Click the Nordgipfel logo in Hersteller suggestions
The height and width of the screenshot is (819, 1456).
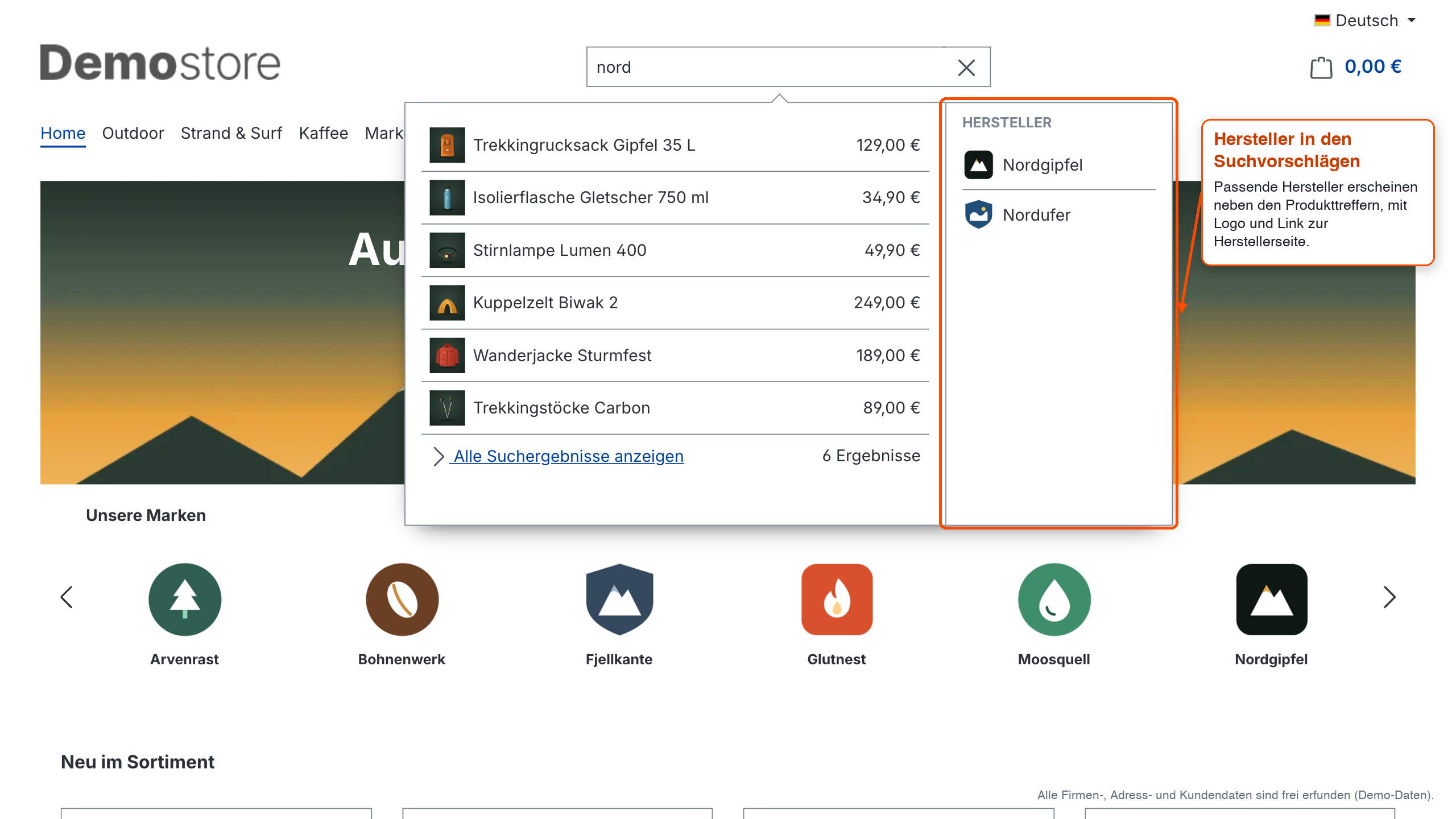(x=978, y=165)
